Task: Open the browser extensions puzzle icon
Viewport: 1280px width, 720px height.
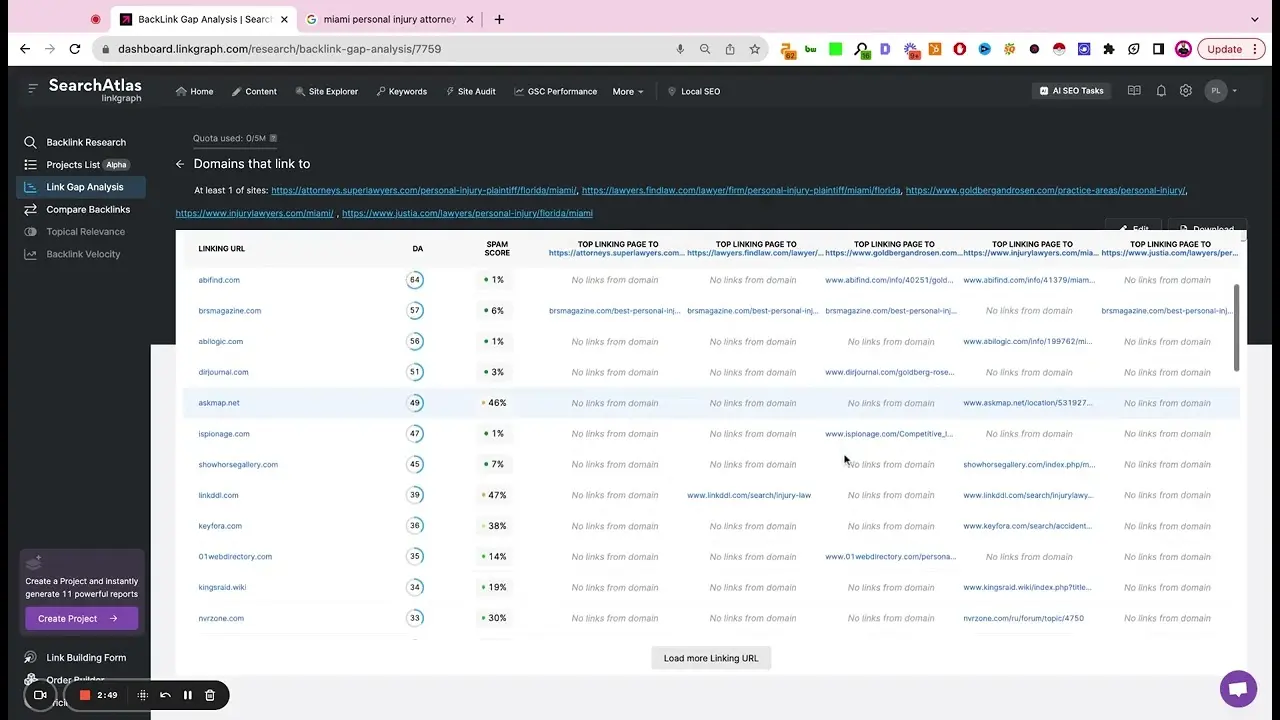Action: tap(1109, 49)
